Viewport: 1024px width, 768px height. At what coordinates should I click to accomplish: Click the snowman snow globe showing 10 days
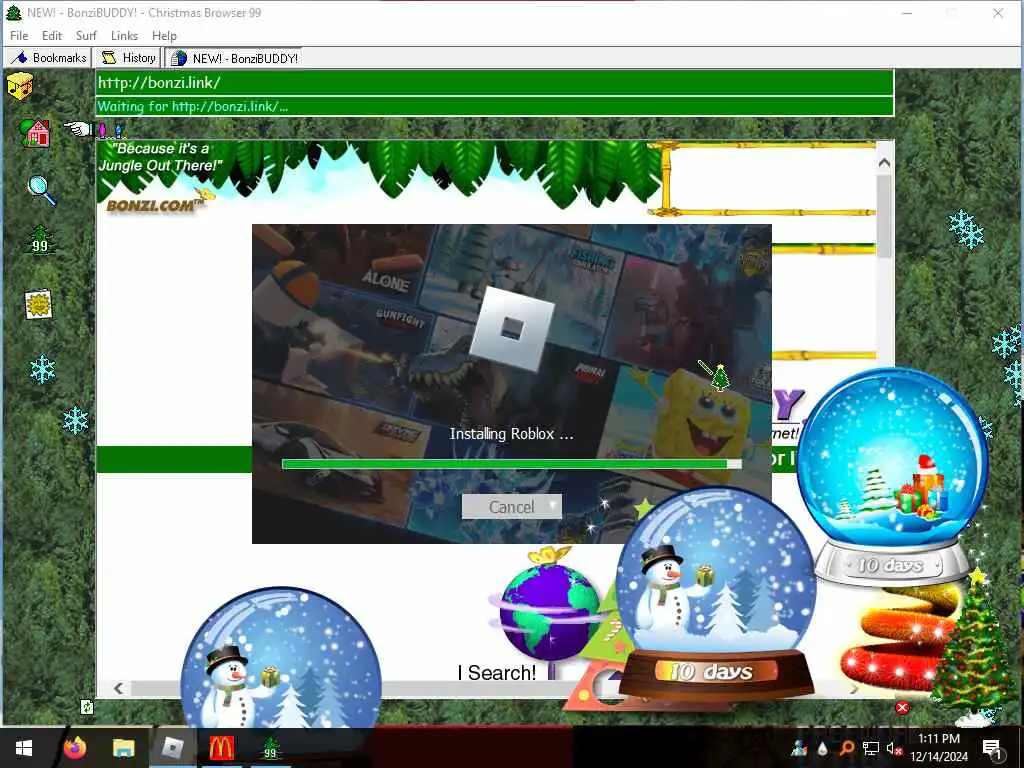pyautogui.click(x=716, y=592)
